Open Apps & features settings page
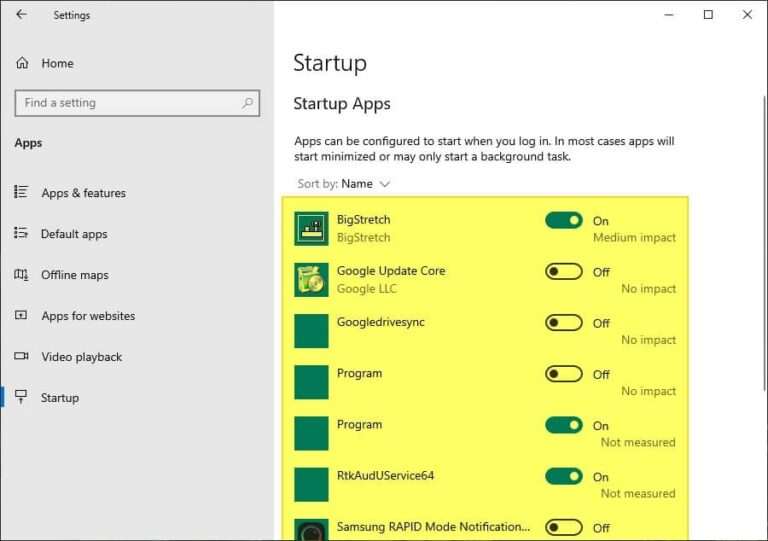The image size is (768, 541). (83, 193)
